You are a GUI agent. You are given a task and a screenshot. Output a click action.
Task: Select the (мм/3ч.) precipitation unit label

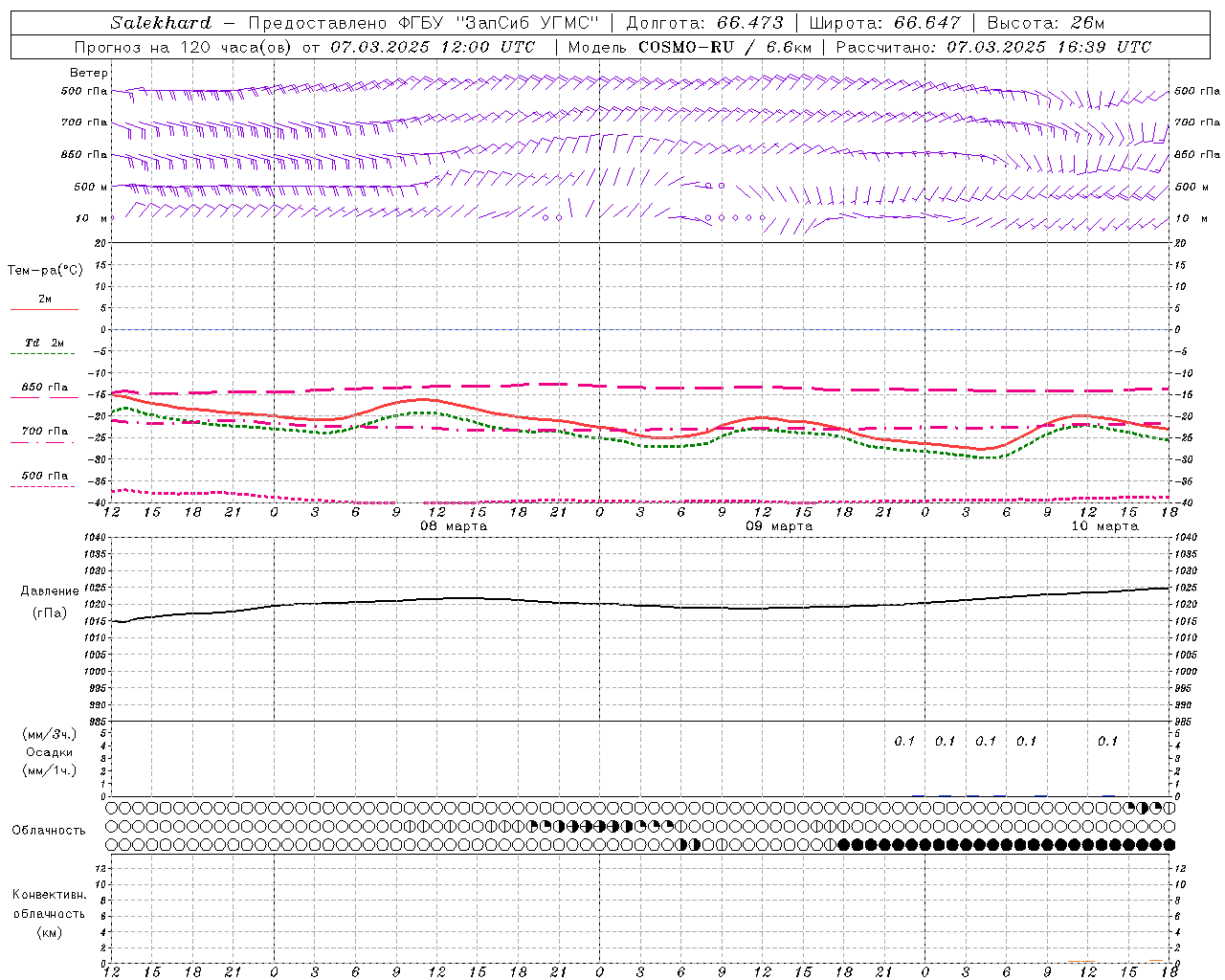pos(50,734)
